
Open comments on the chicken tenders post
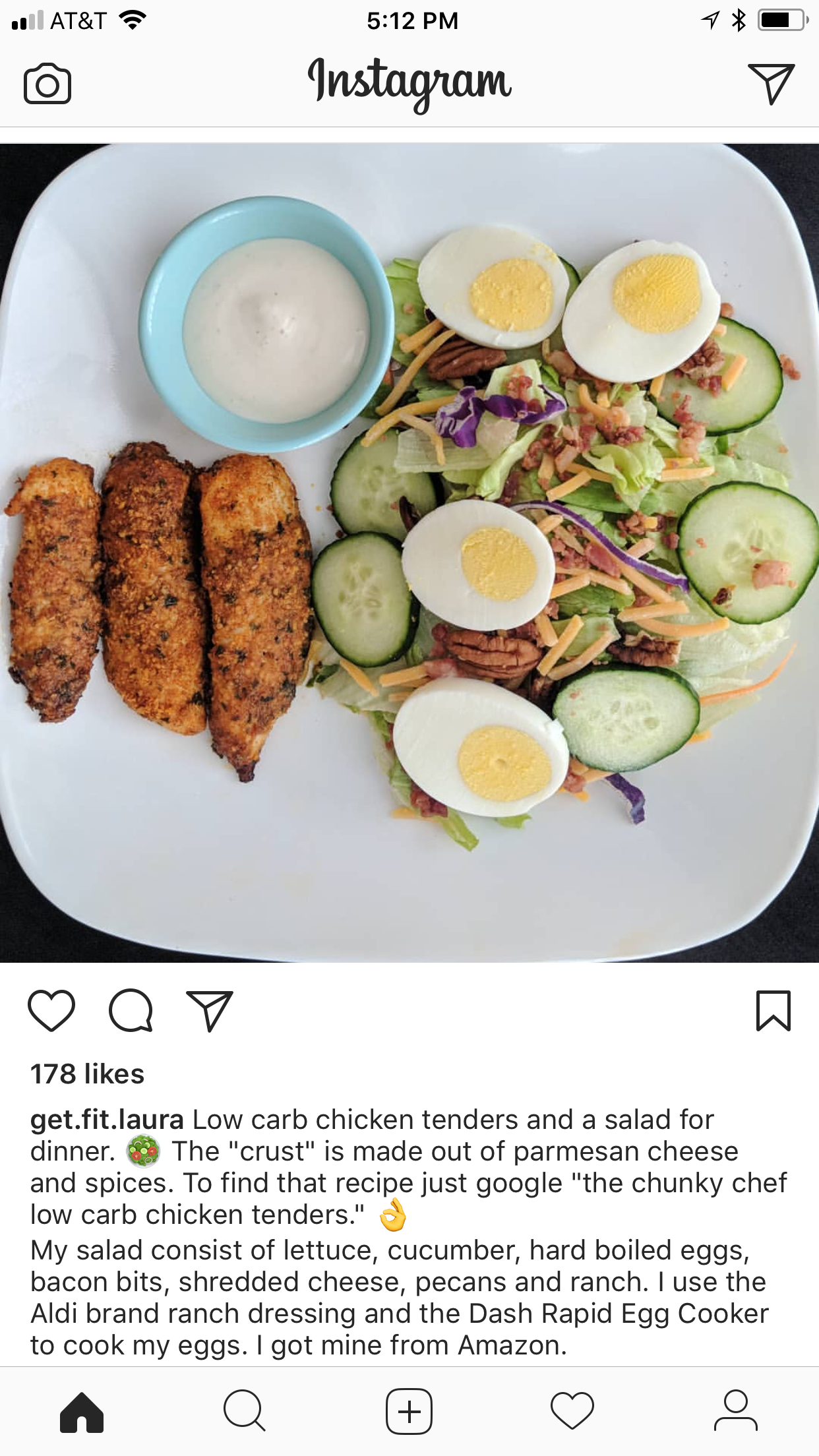(131, 1010)
